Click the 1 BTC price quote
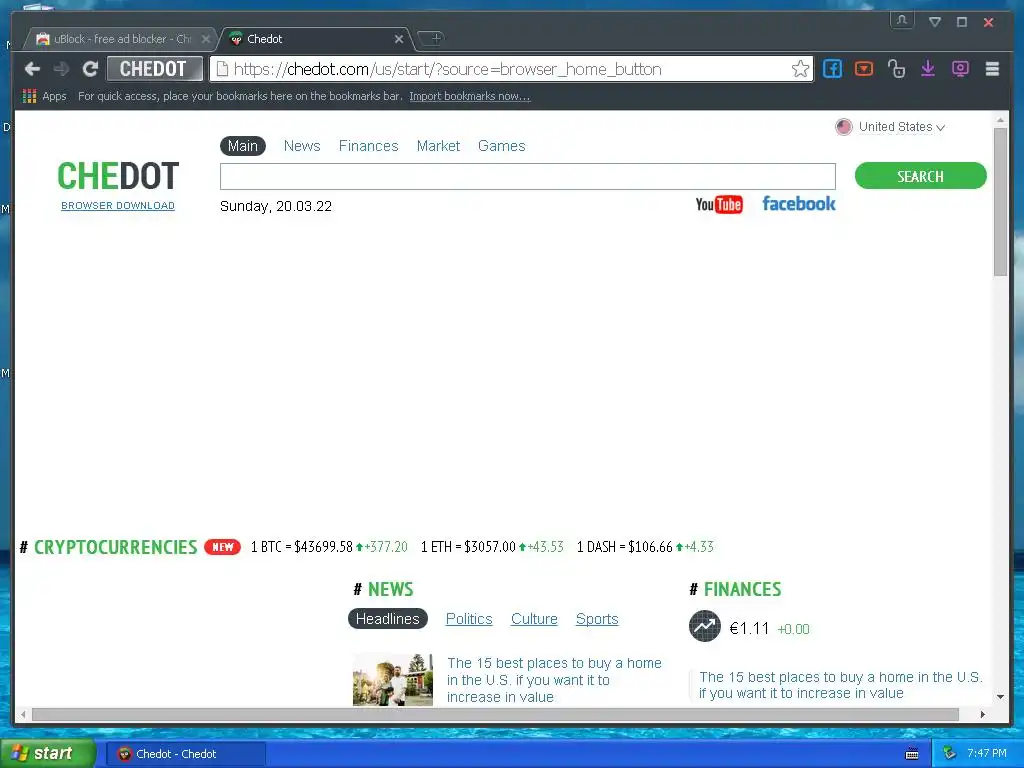 click(x=329, y=547)
